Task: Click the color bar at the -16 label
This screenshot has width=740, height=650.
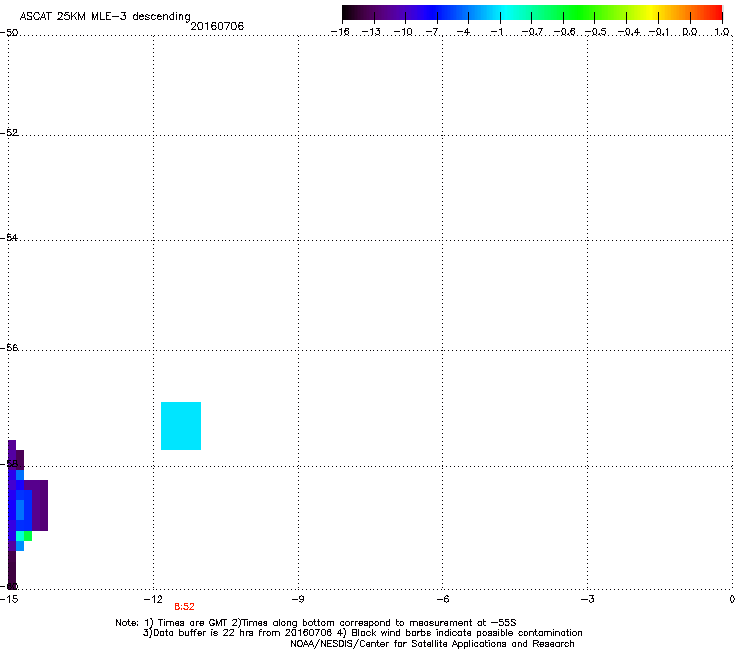Action: click(340, 32)
